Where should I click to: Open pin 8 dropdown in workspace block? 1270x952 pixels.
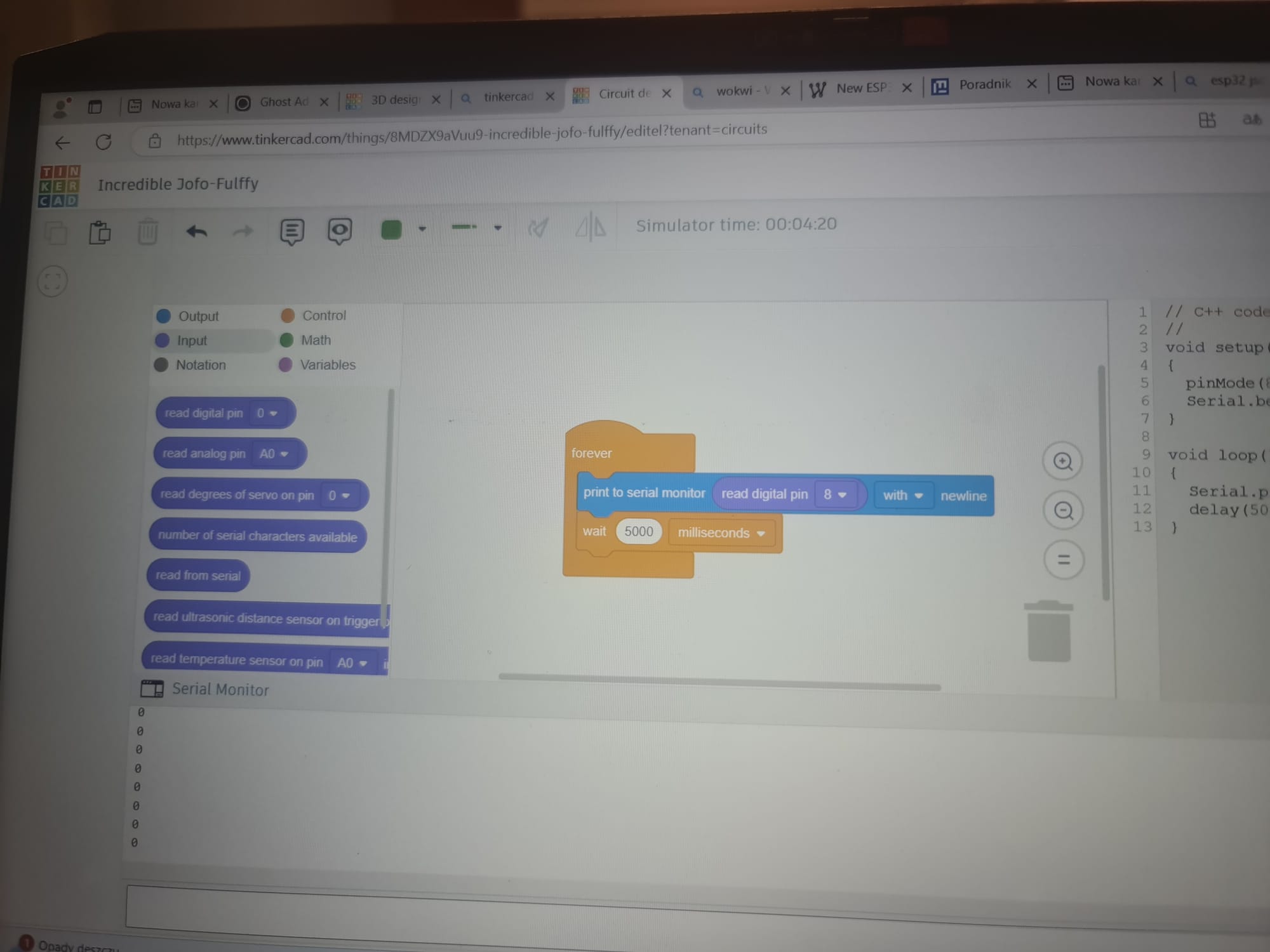(x=835, y=494)
